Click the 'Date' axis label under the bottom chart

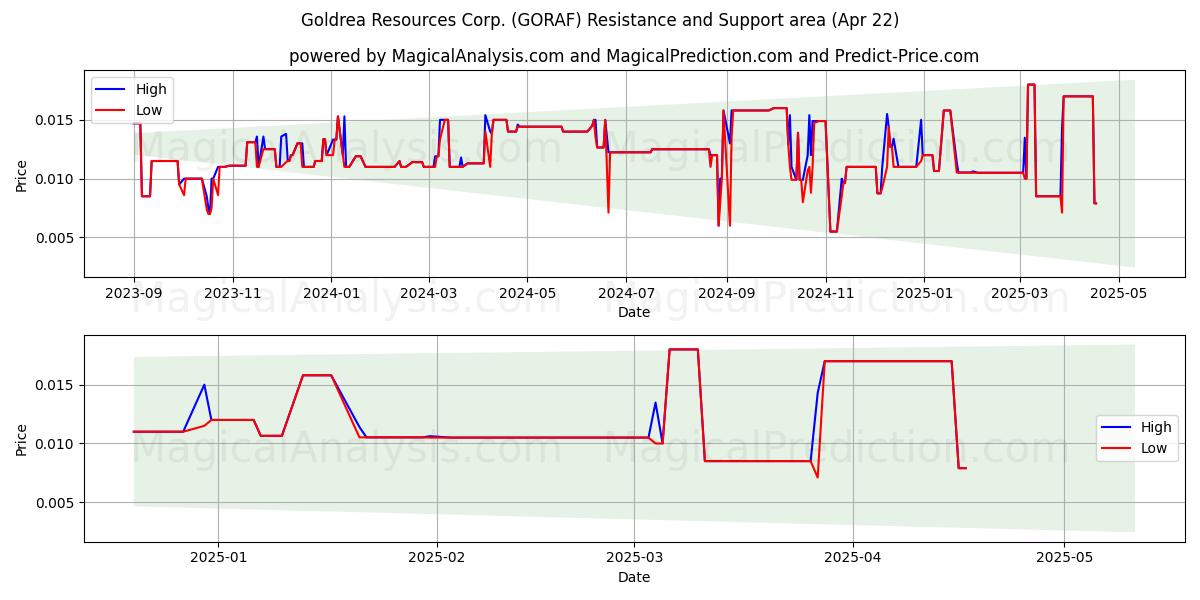click(x=634, y=577)
